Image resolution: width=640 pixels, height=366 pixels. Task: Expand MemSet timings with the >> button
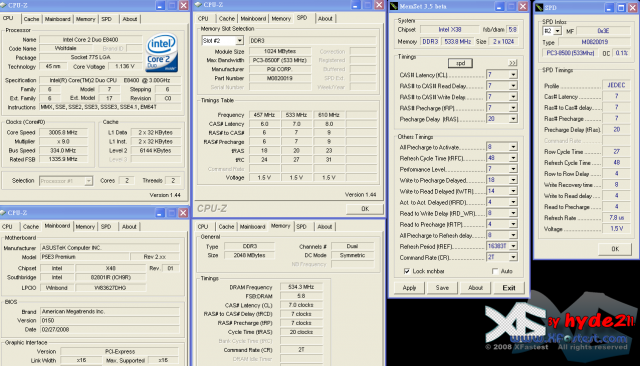(x=512, y=63)
